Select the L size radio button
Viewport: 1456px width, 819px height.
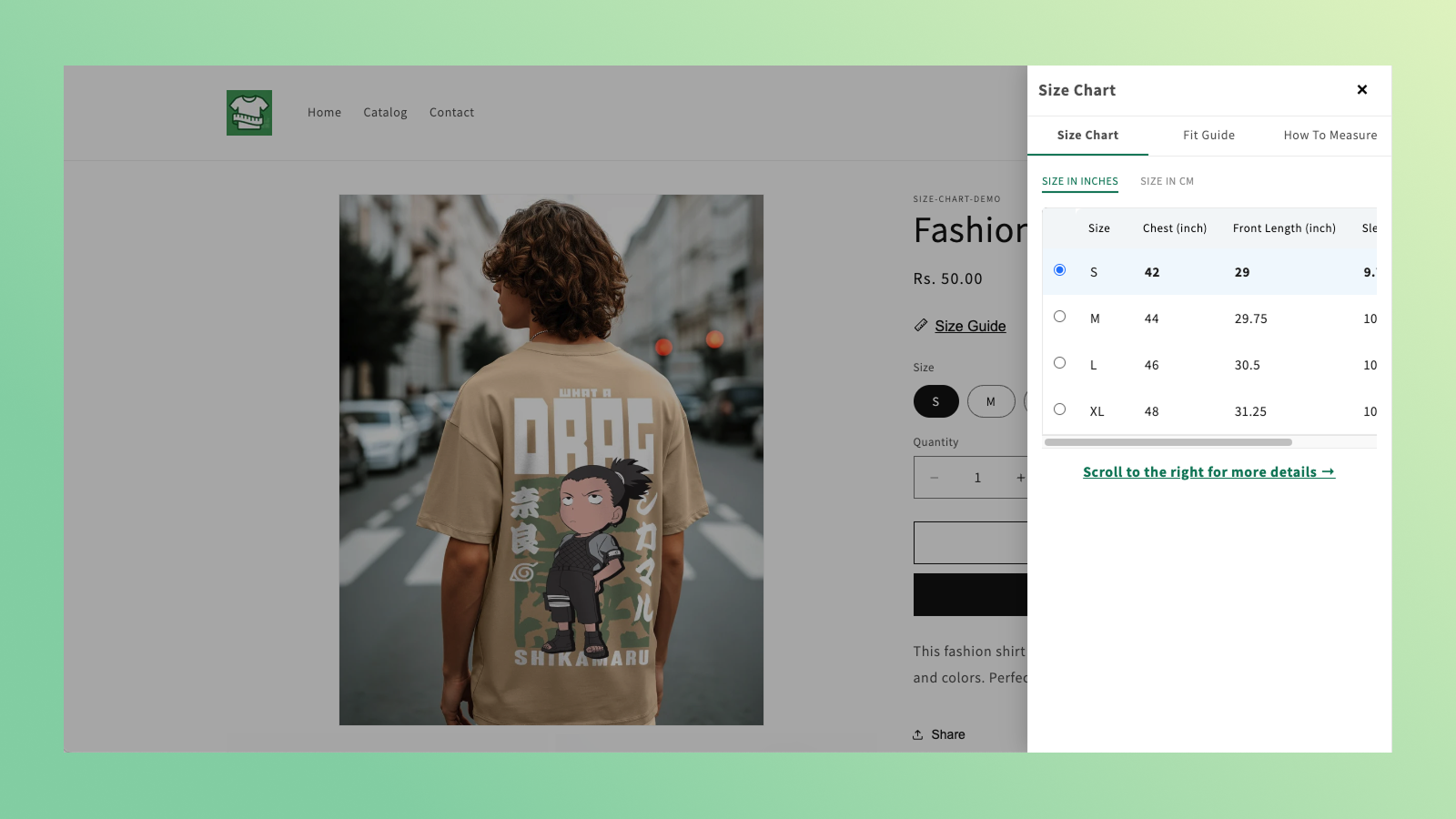1059,363
